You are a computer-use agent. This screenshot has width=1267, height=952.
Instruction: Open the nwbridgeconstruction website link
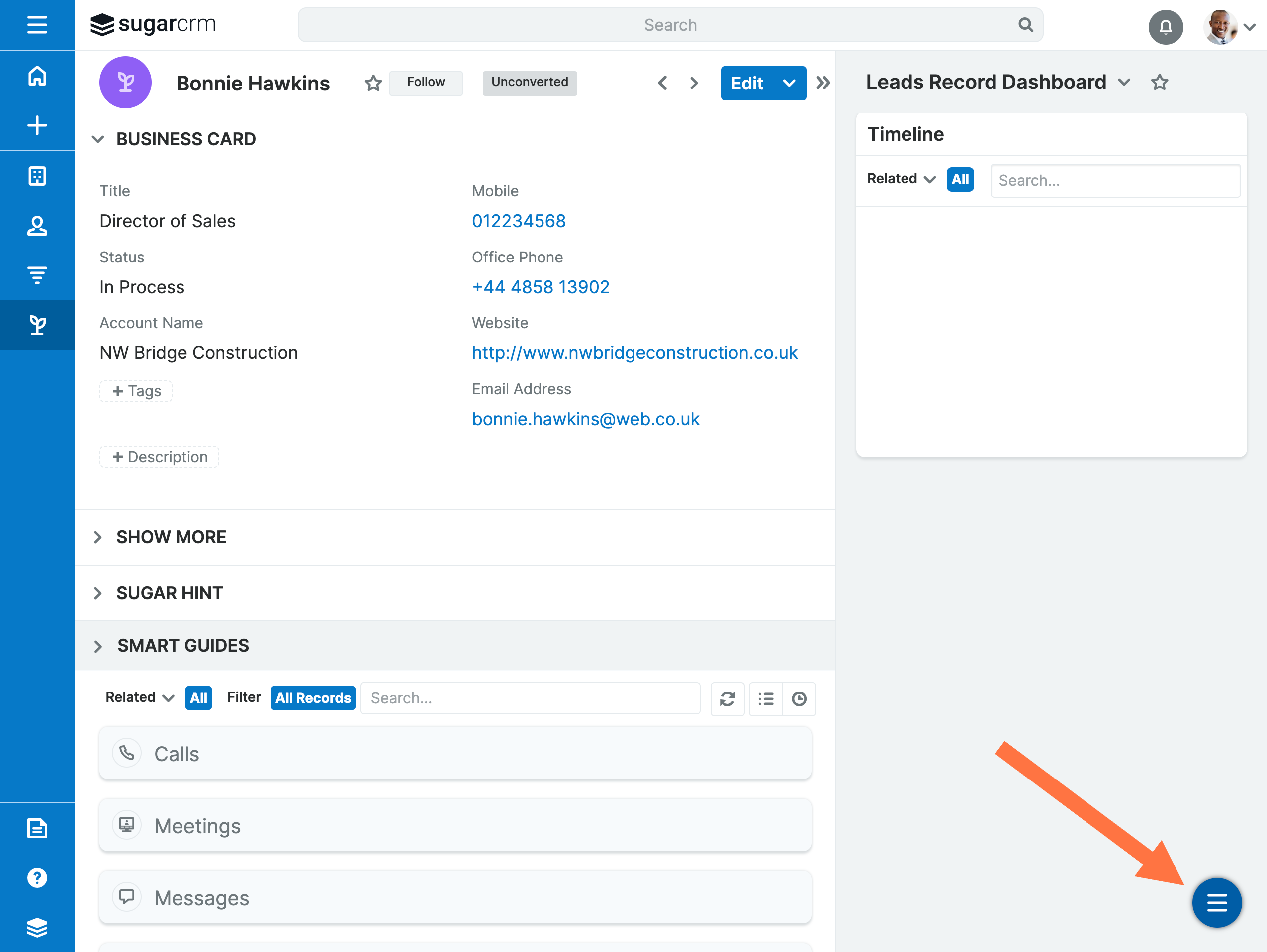(634, 353)
